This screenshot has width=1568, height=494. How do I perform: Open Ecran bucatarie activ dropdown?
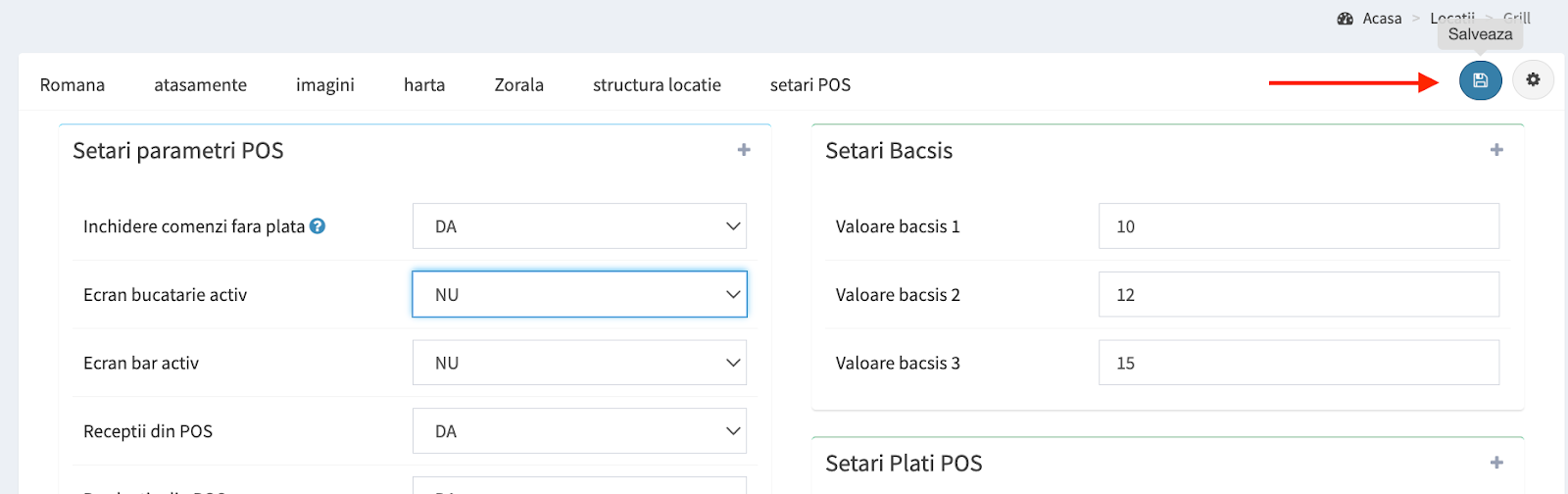click(x=579, y=294)
